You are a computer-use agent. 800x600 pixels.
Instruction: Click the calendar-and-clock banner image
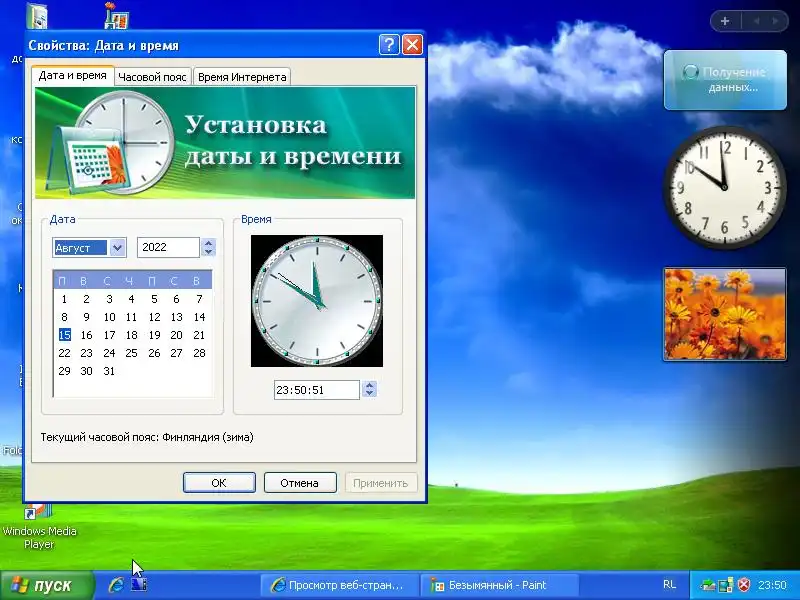click(225, 143)
